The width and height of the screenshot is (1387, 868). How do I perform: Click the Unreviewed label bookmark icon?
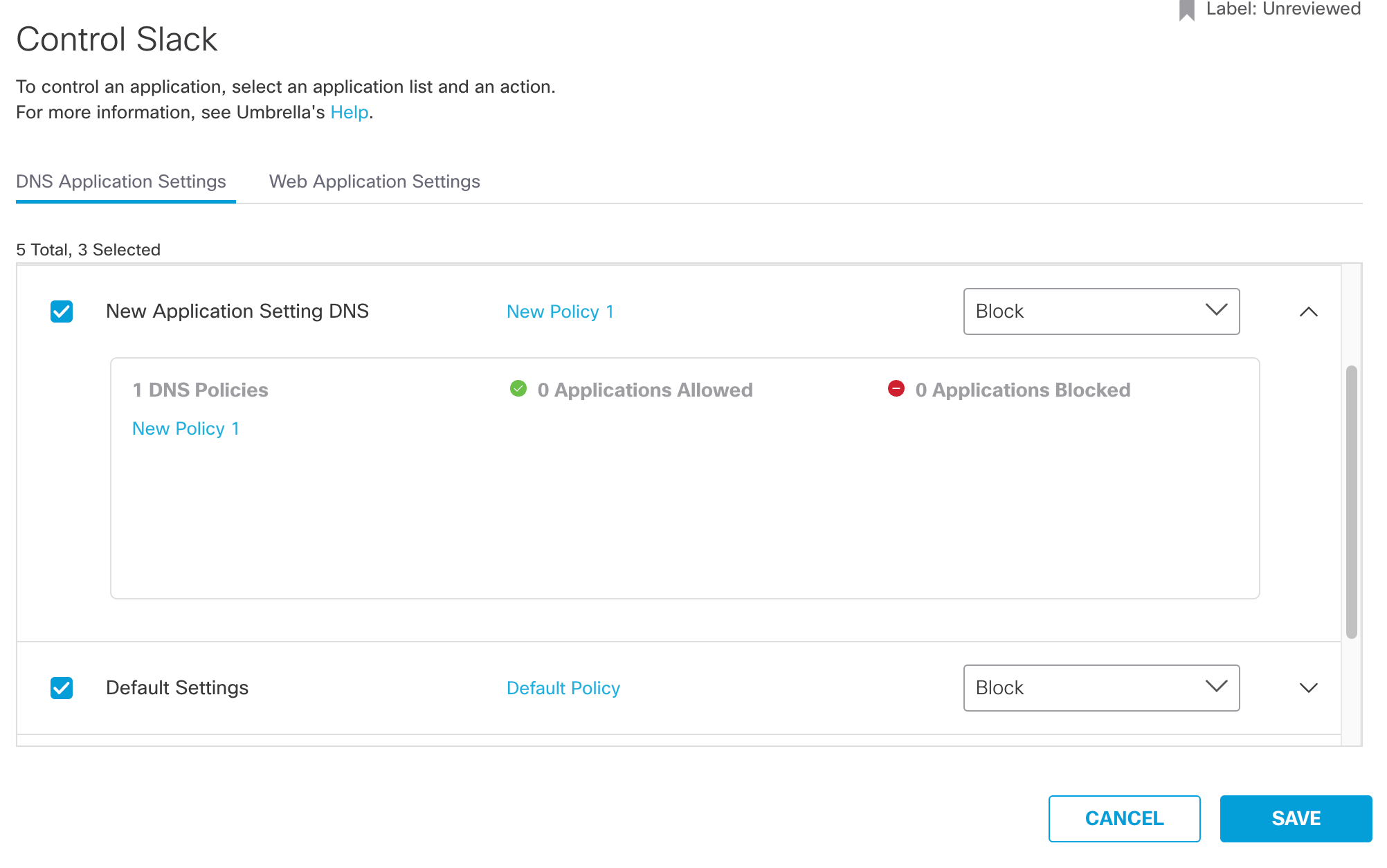coord(1186,10)
